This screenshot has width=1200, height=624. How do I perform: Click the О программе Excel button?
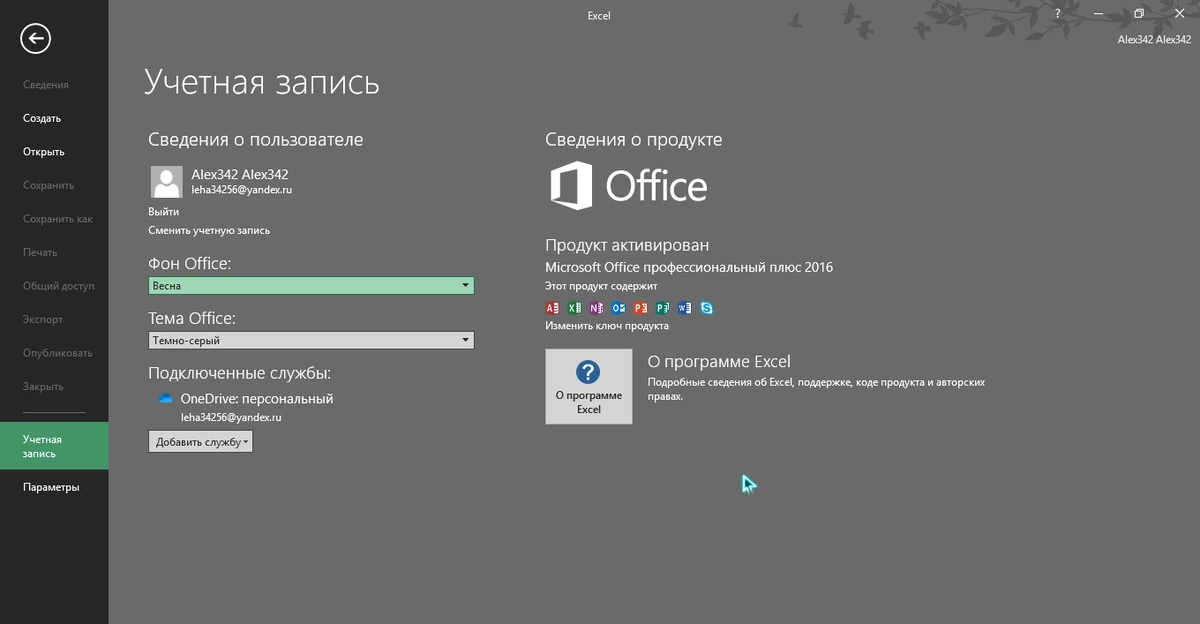pyautogui.click(x=589, y=386)
